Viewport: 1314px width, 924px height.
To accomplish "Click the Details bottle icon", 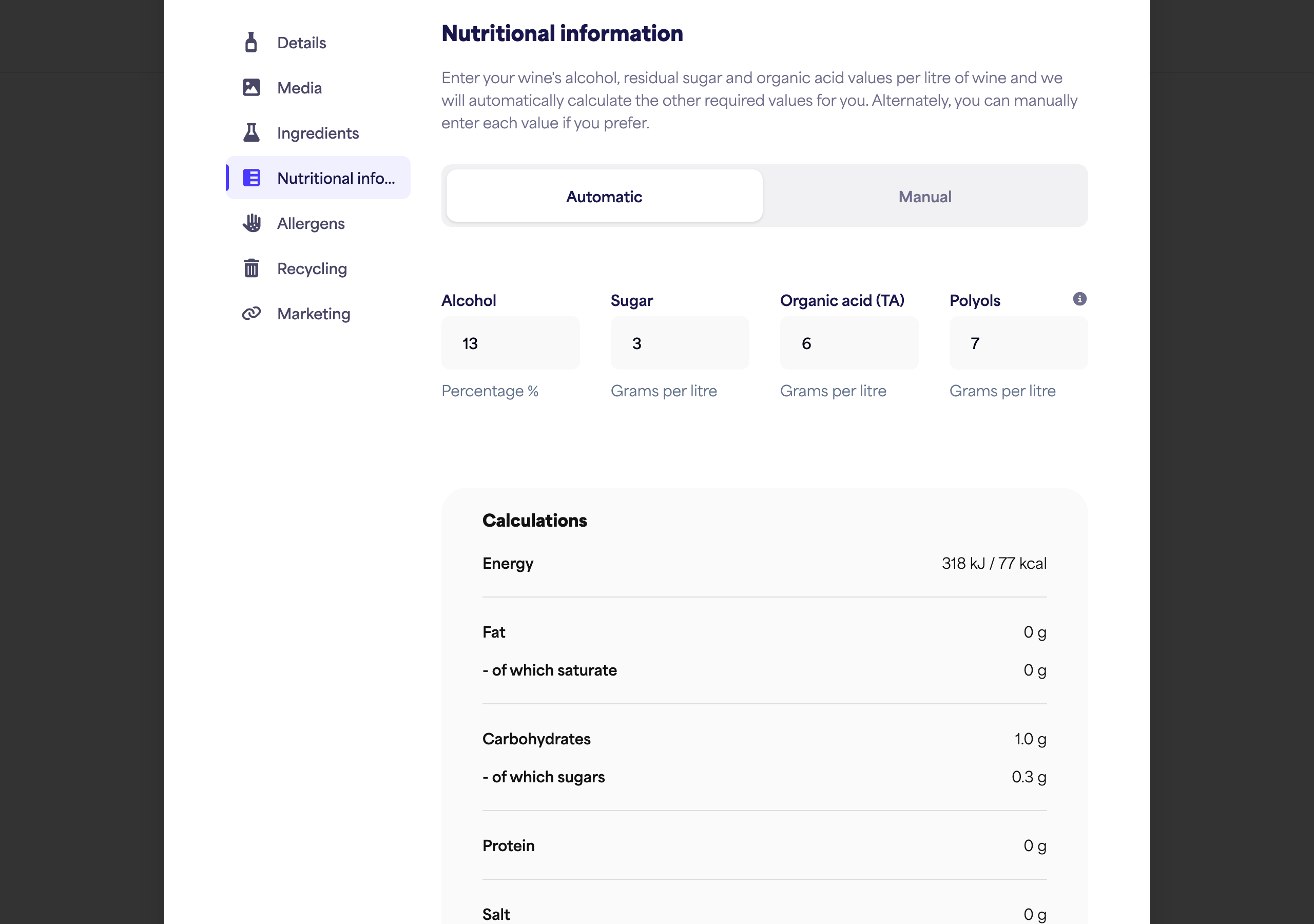I will (250, 43).
